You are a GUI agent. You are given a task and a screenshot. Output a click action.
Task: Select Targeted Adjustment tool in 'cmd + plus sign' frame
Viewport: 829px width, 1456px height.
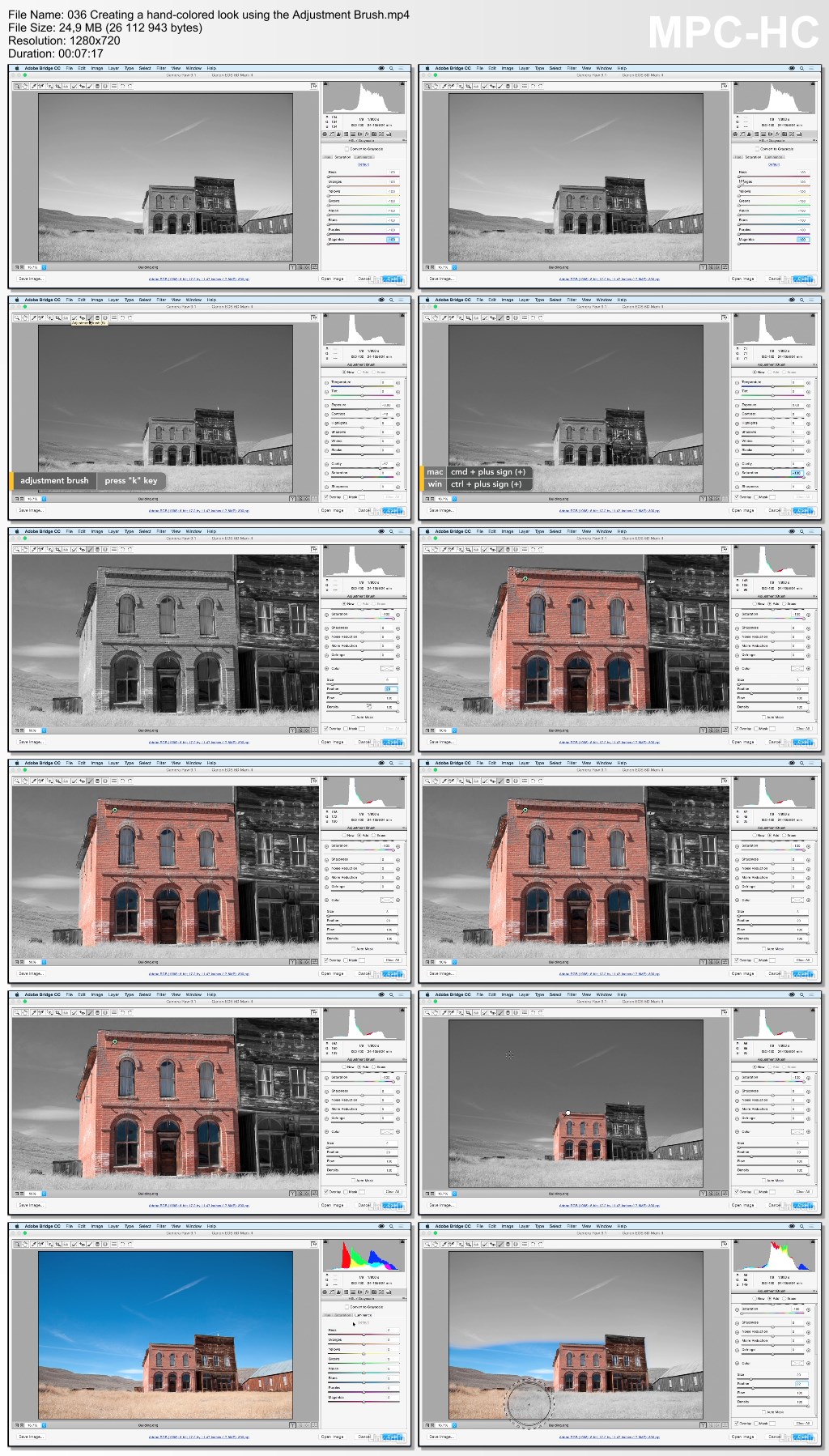461,317
